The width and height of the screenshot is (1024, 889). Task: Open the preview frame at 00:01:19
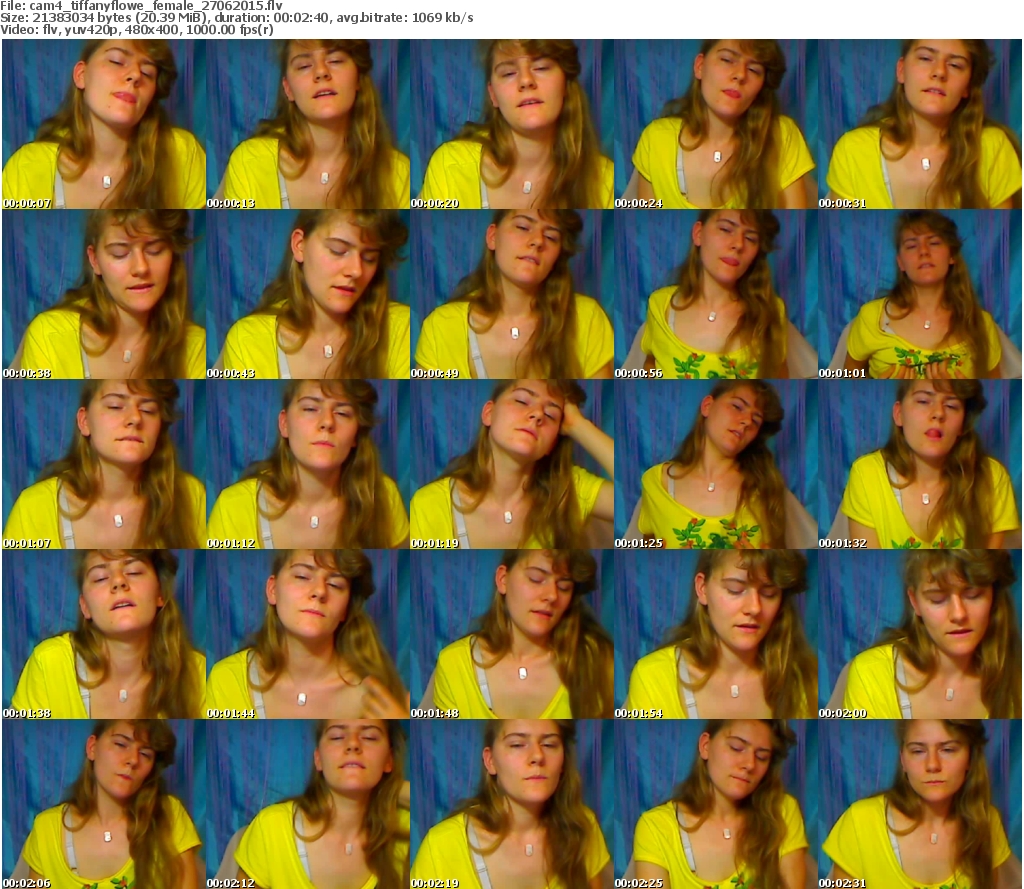[511, 464]
